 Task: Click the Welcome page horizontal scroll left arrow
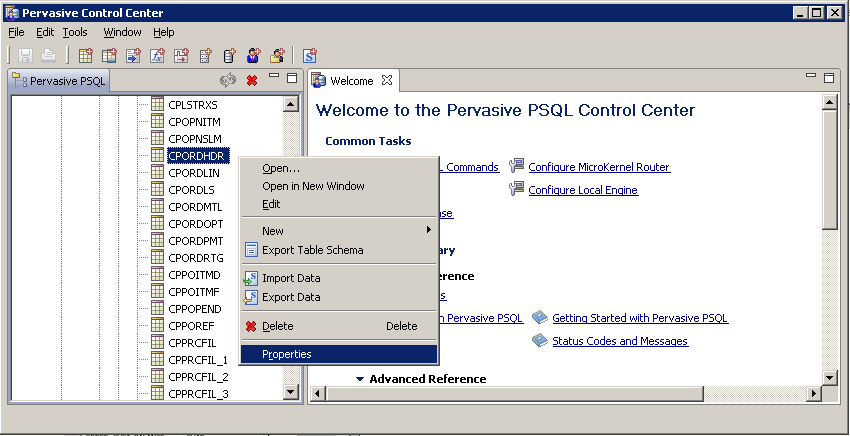[319, 393]
